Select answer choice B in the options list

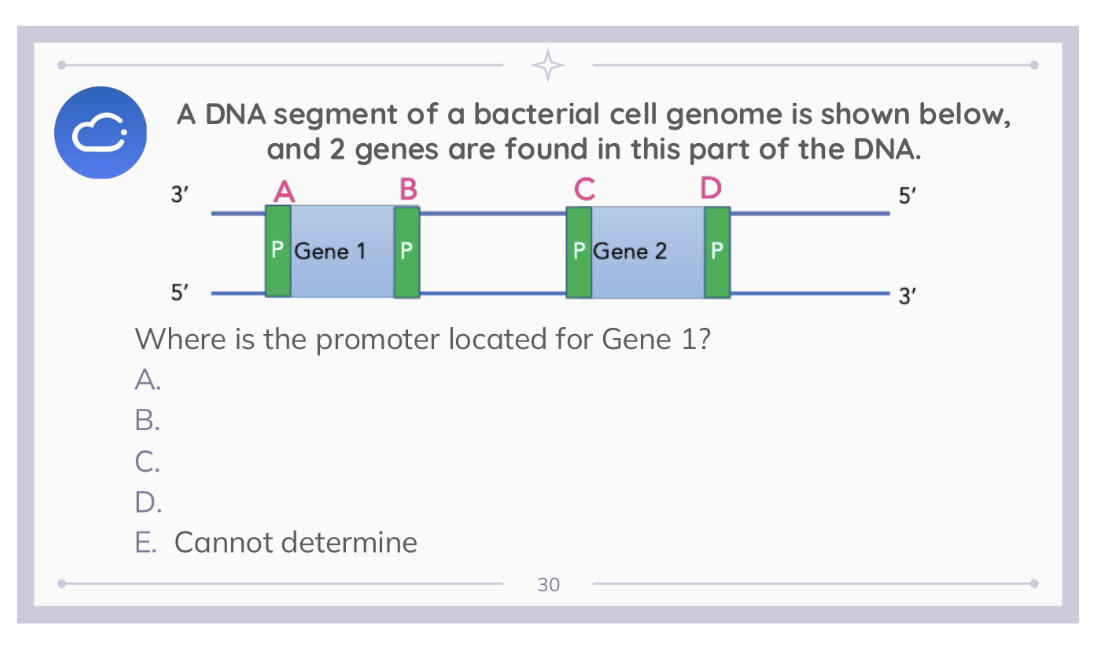[147, 421]
